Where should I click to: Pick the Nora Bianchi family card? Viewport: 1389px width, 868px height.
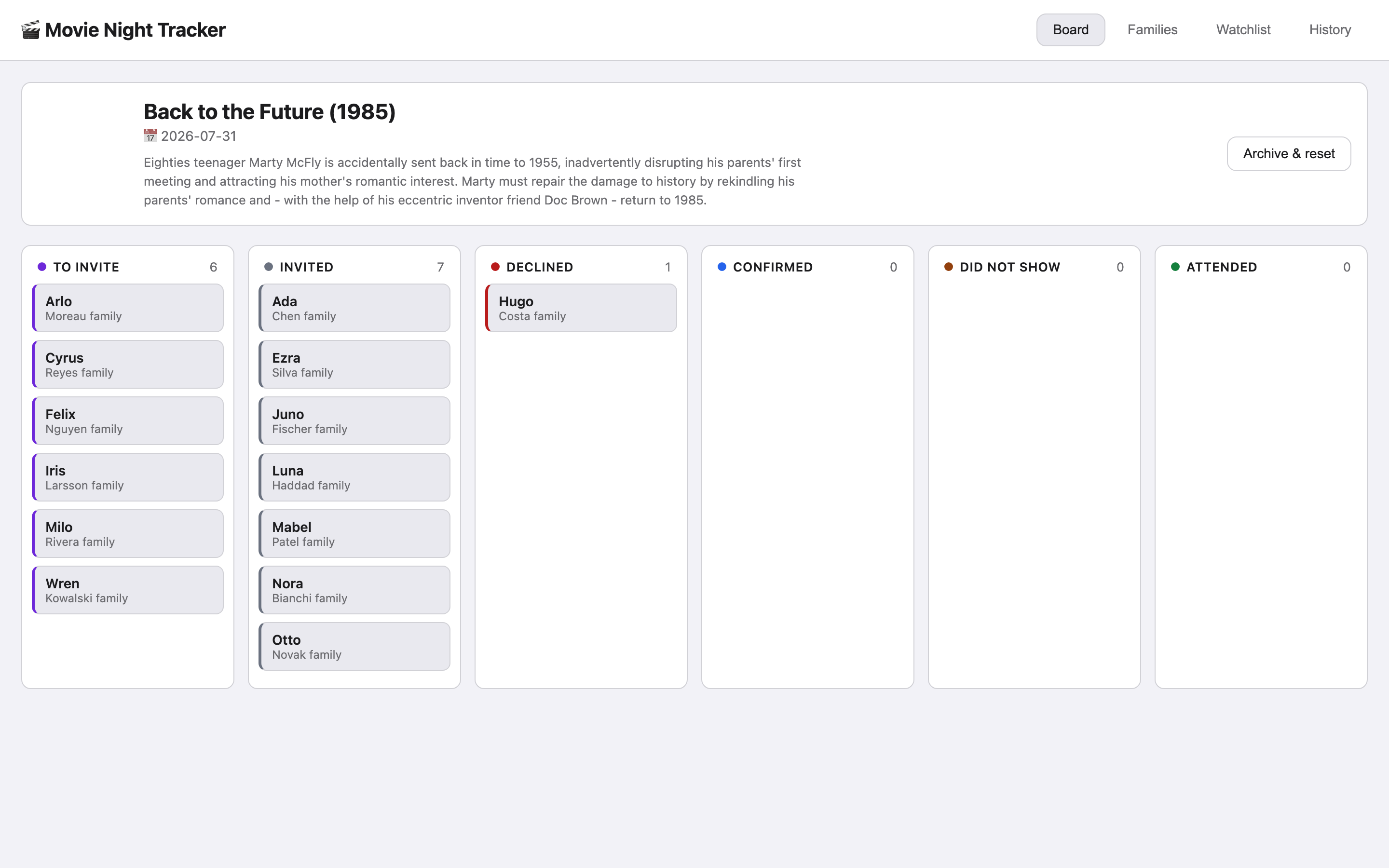354,590
